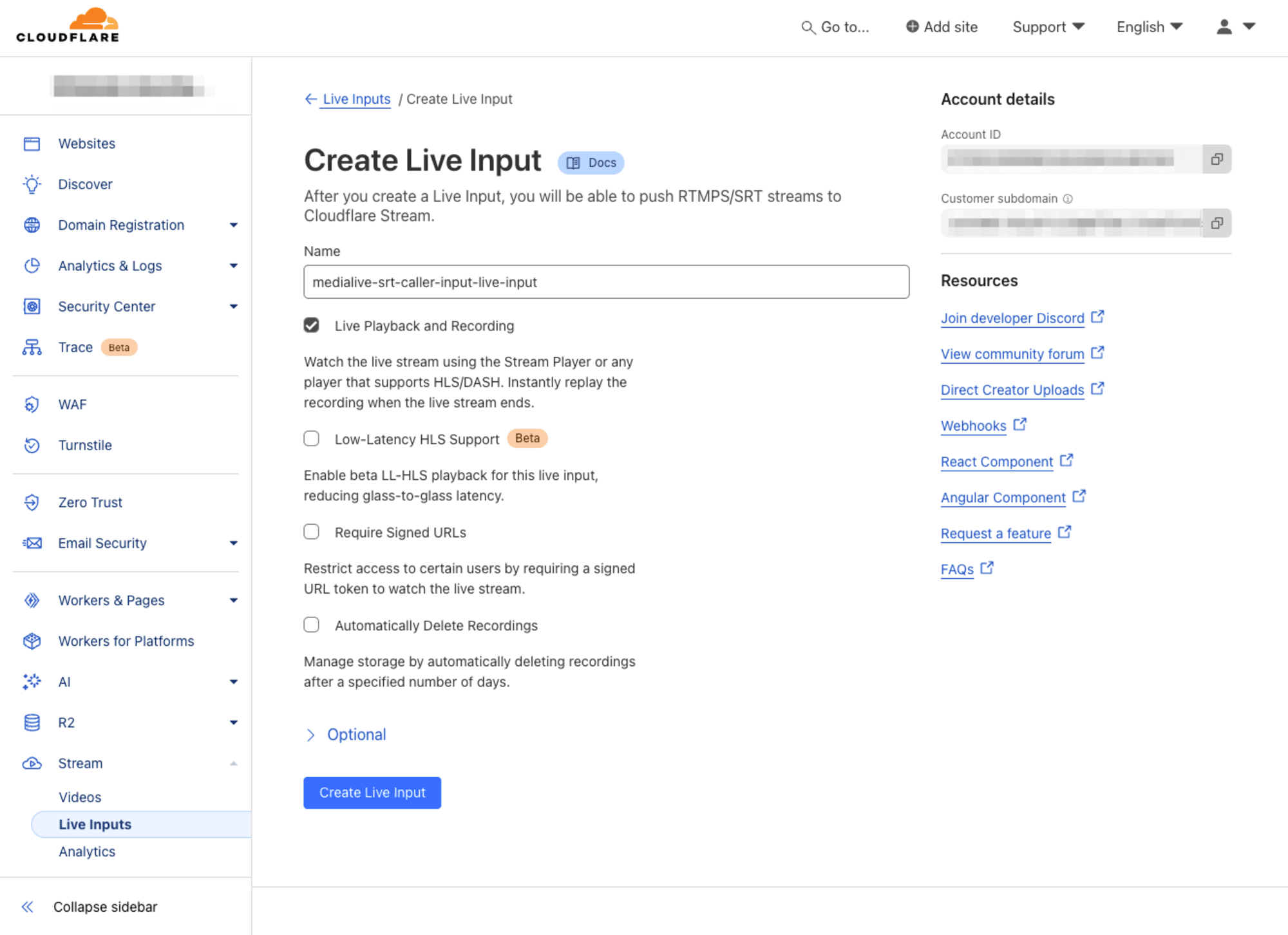Expand the R2 submenu arrow

[234, 722]
